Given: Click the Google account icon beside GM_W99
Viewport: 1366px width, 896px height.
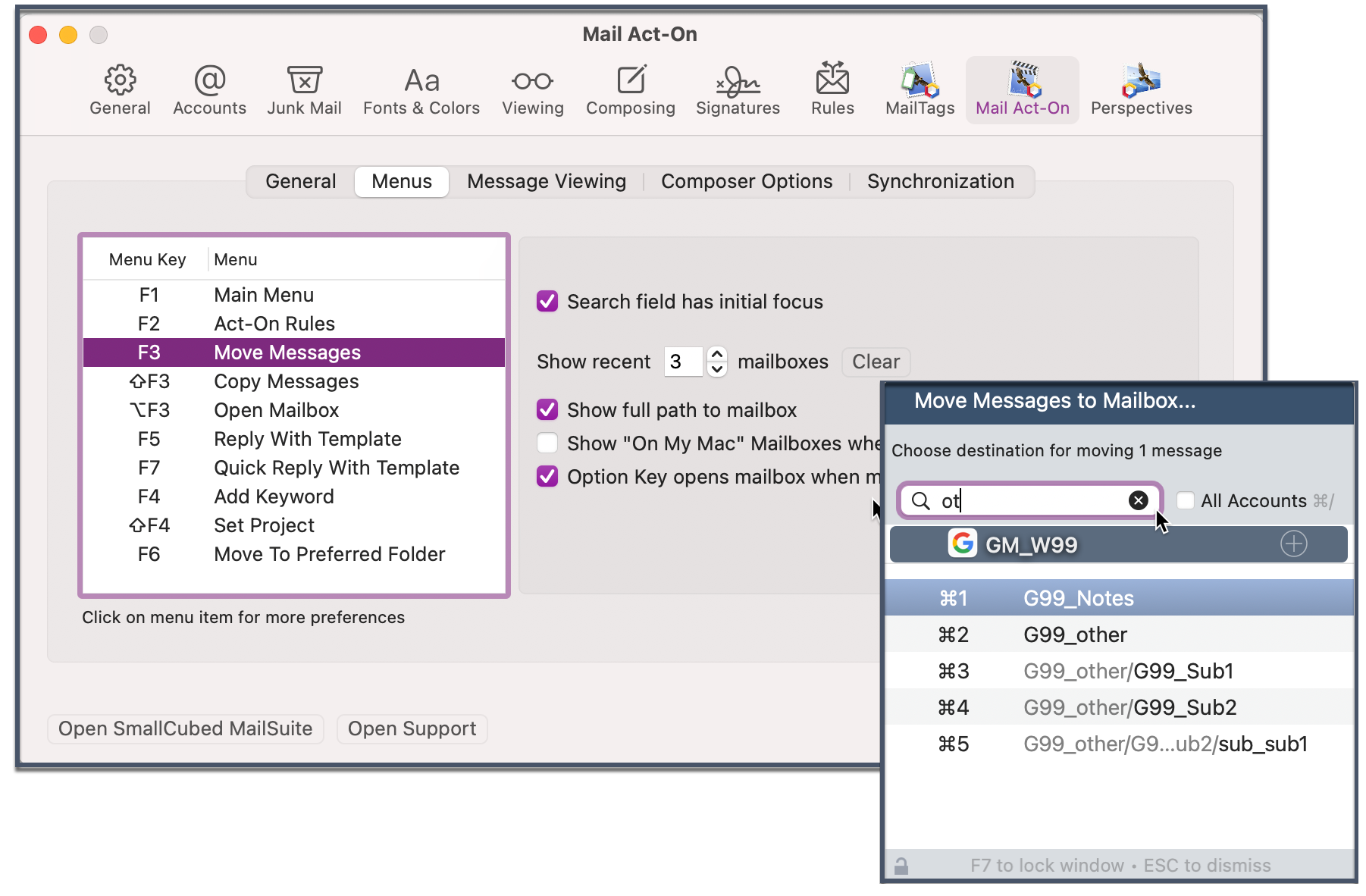Looking at the screenshot, I should point(963,544).
